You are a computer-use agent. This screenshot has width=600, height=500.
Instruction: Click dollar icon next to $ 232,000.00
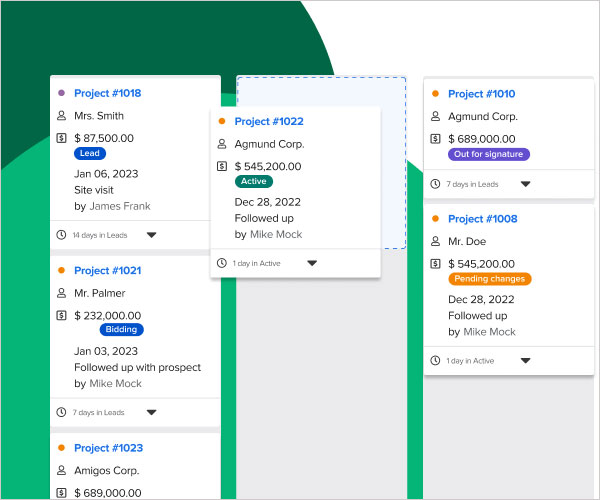(x=61, y=316)
